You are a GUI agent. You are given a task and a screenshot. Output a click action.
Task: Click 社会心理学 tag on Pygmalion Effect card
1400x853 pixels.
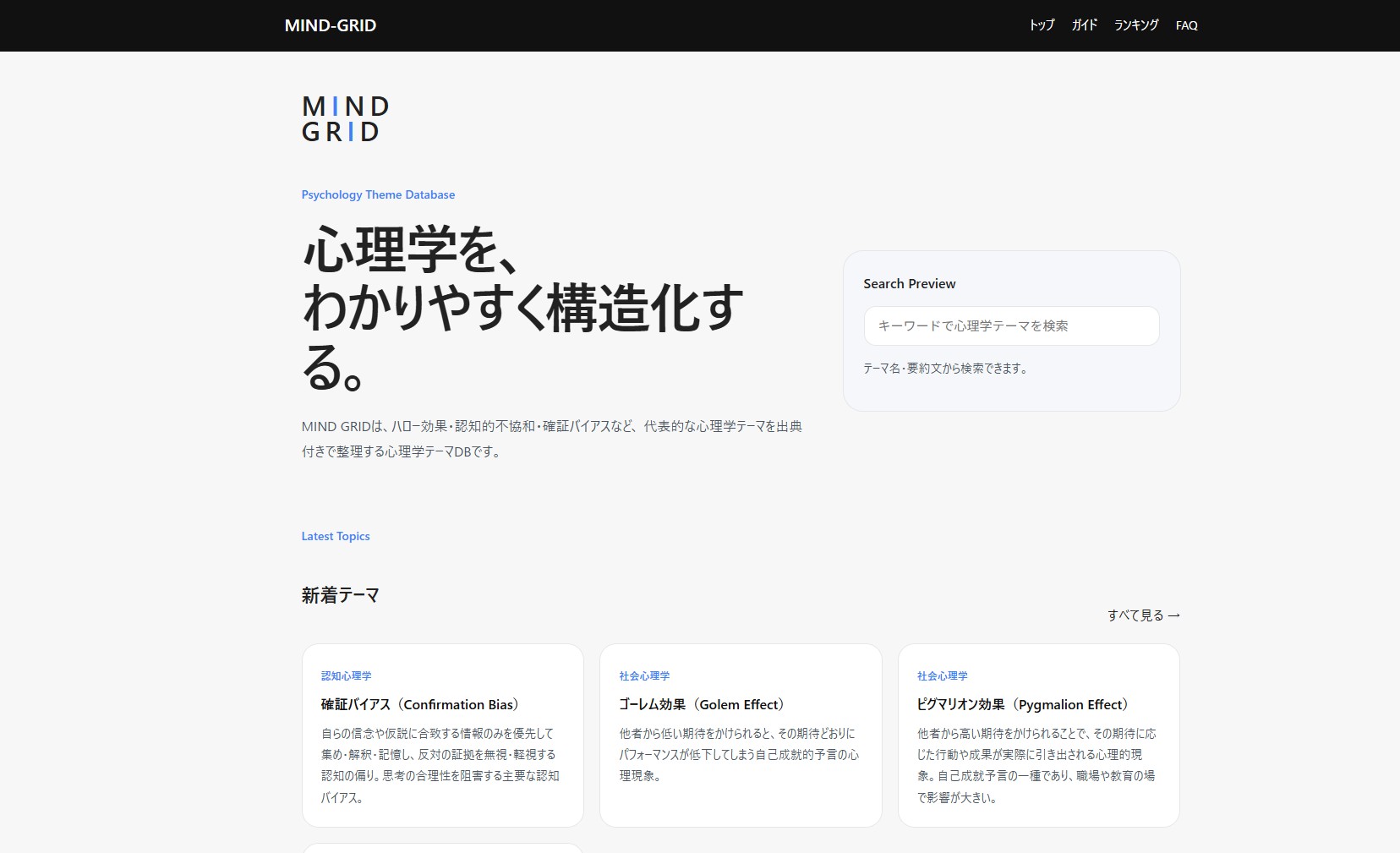pos(943,675)
